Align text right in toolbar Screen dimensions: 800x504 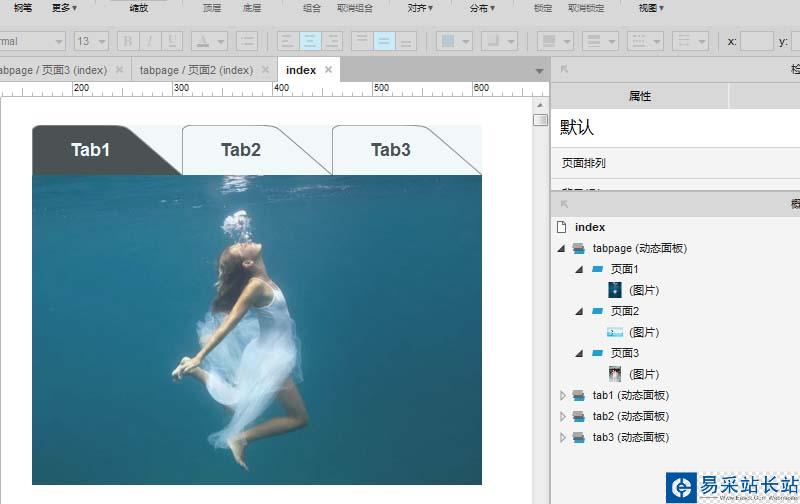(333, 41)
